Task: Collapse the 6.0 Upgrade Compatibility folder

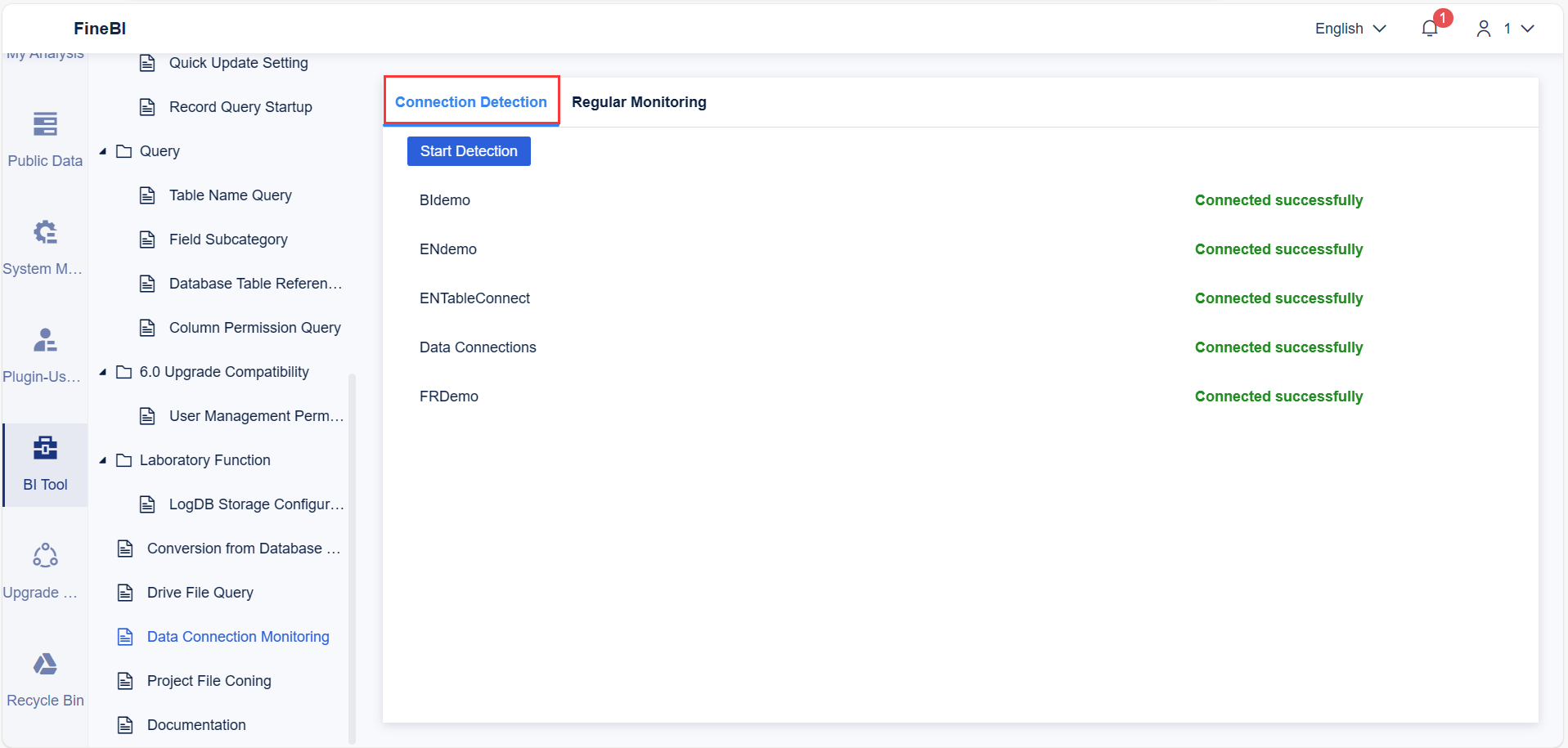Action: click(102, 371)
